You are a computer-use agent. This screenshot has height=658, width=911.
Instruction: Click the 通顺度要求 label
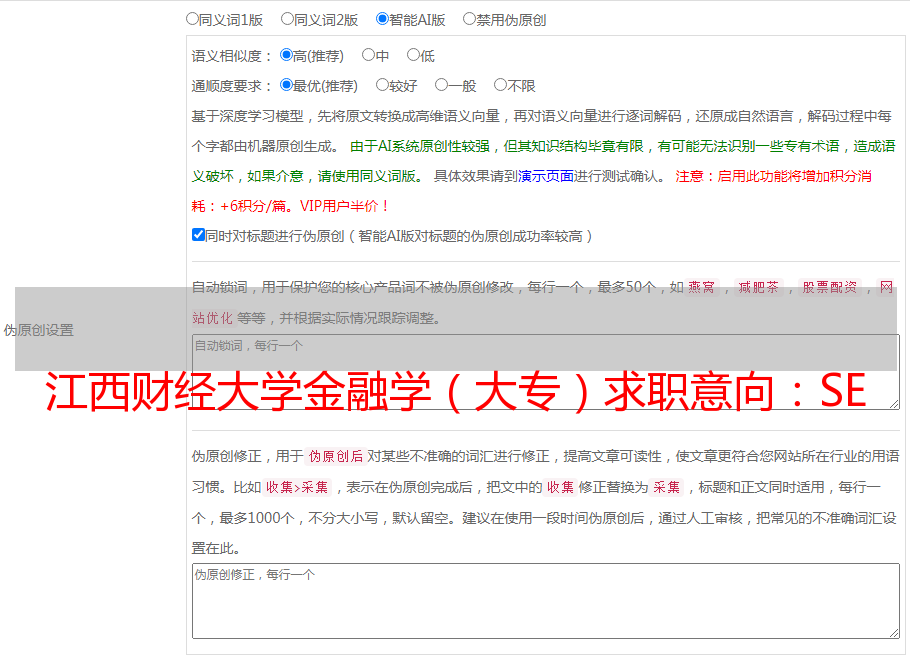231,86
